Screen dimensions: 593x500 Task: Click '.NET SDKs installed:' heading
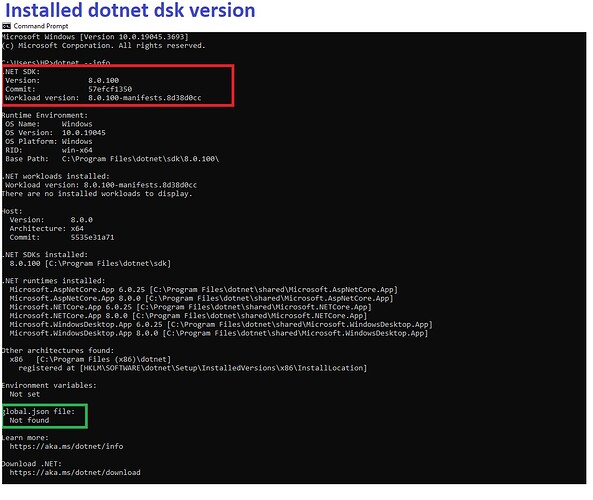coord(45,255)
